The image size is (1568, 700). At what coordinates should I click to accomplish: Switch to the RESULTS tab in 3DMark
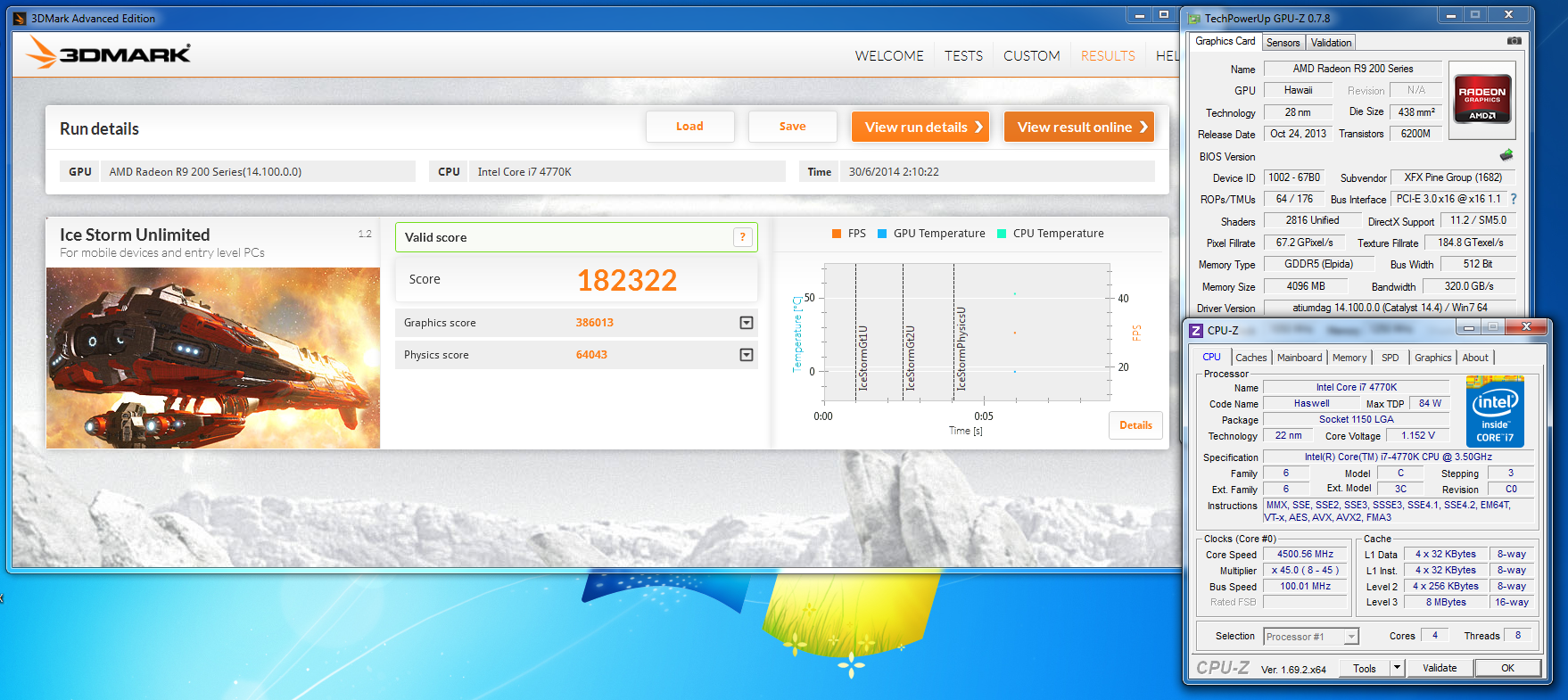(1108, 55)
